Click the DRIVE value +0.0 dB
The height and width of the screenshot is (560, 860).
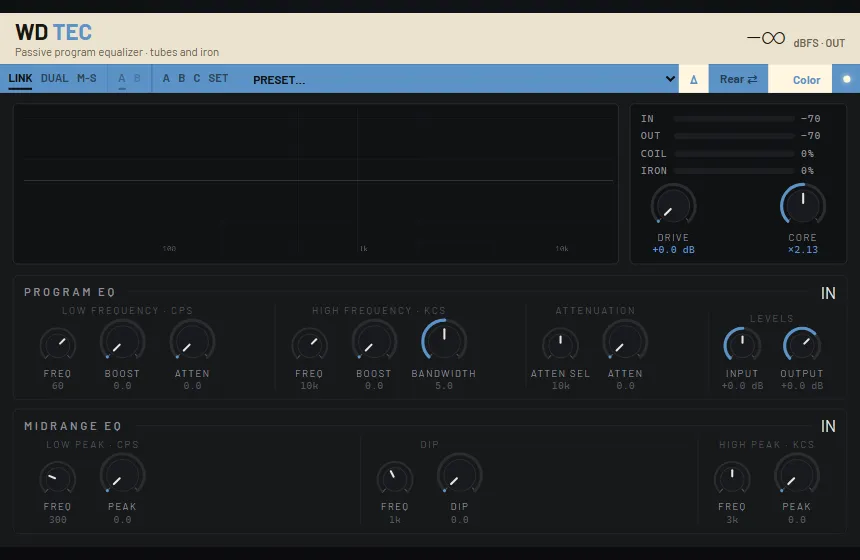point(673,250)
